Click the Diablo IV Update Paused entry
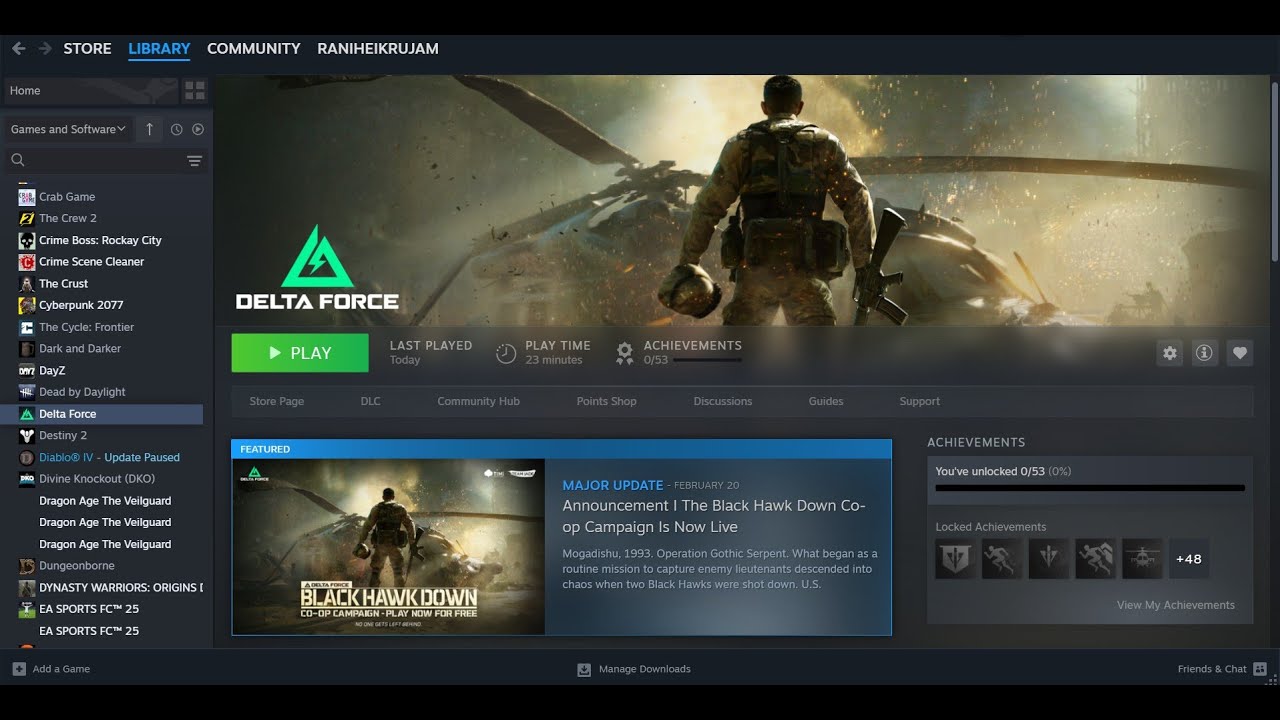Screen dimensions: 1280x720 (x=109, y=457)
